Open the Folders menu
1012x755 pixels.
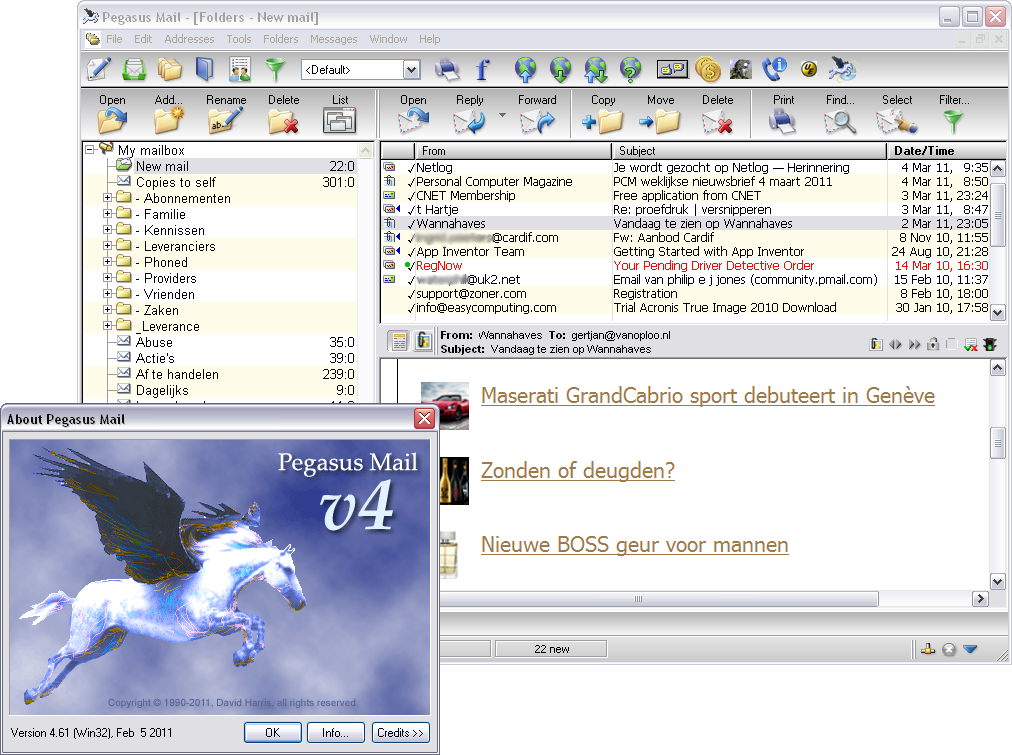281,39
